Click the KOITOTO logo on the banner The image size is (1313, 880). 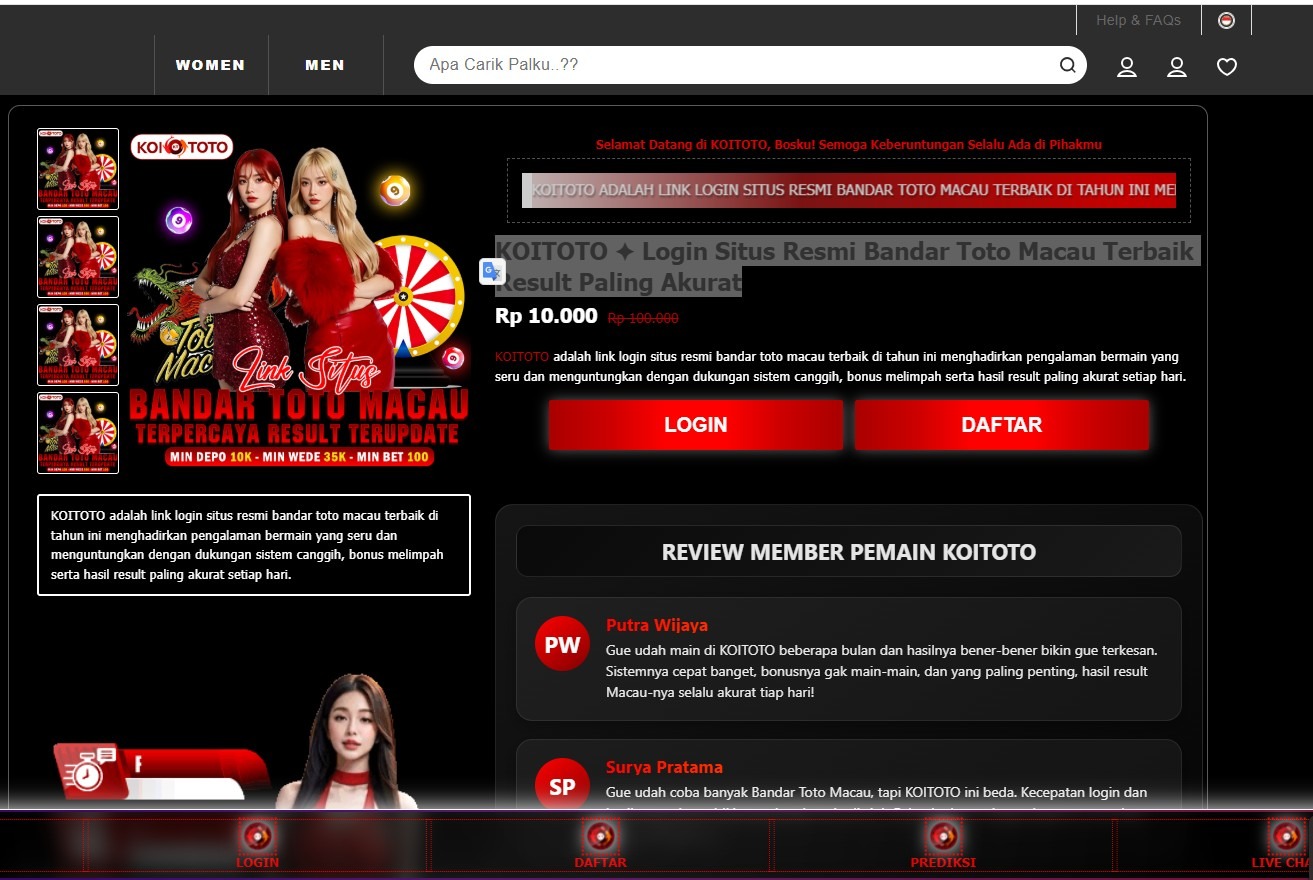click(x=181, y=146)
